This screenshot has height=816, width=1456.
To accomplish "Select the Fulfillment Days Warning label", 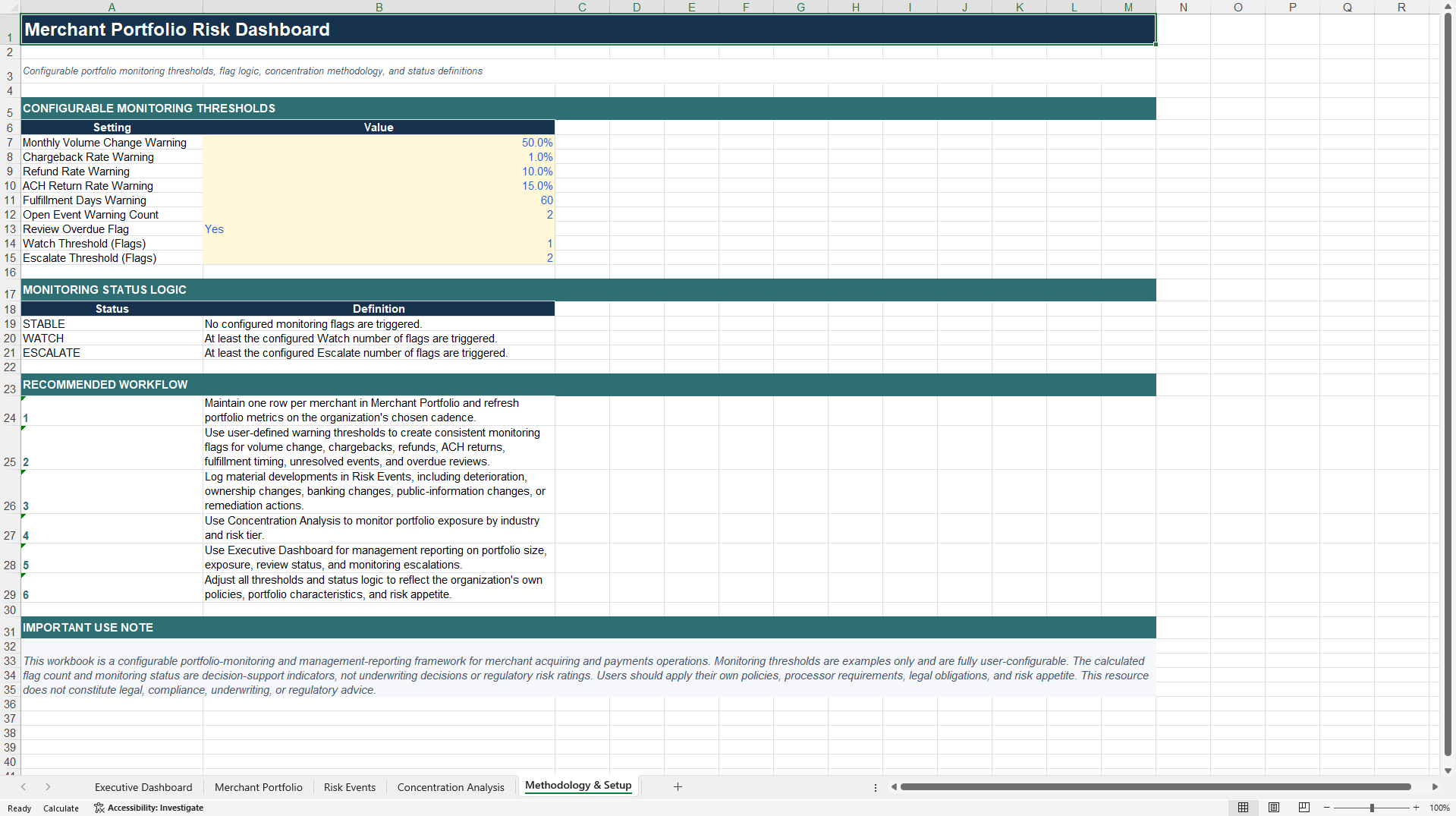I will point(112,200).
